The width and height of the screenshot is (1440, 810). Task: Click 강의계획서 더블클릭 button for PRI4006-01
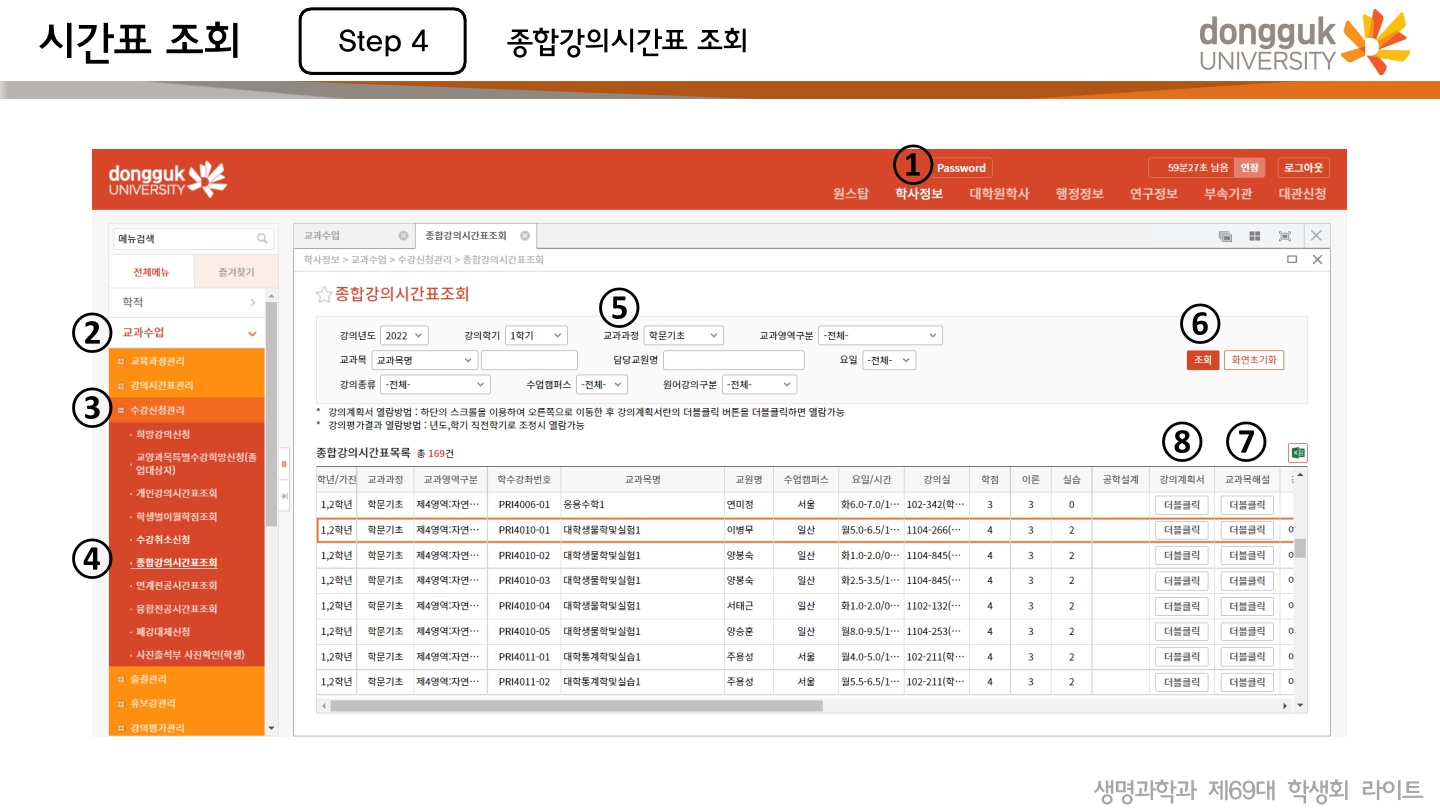click(x=1182, y=505)
